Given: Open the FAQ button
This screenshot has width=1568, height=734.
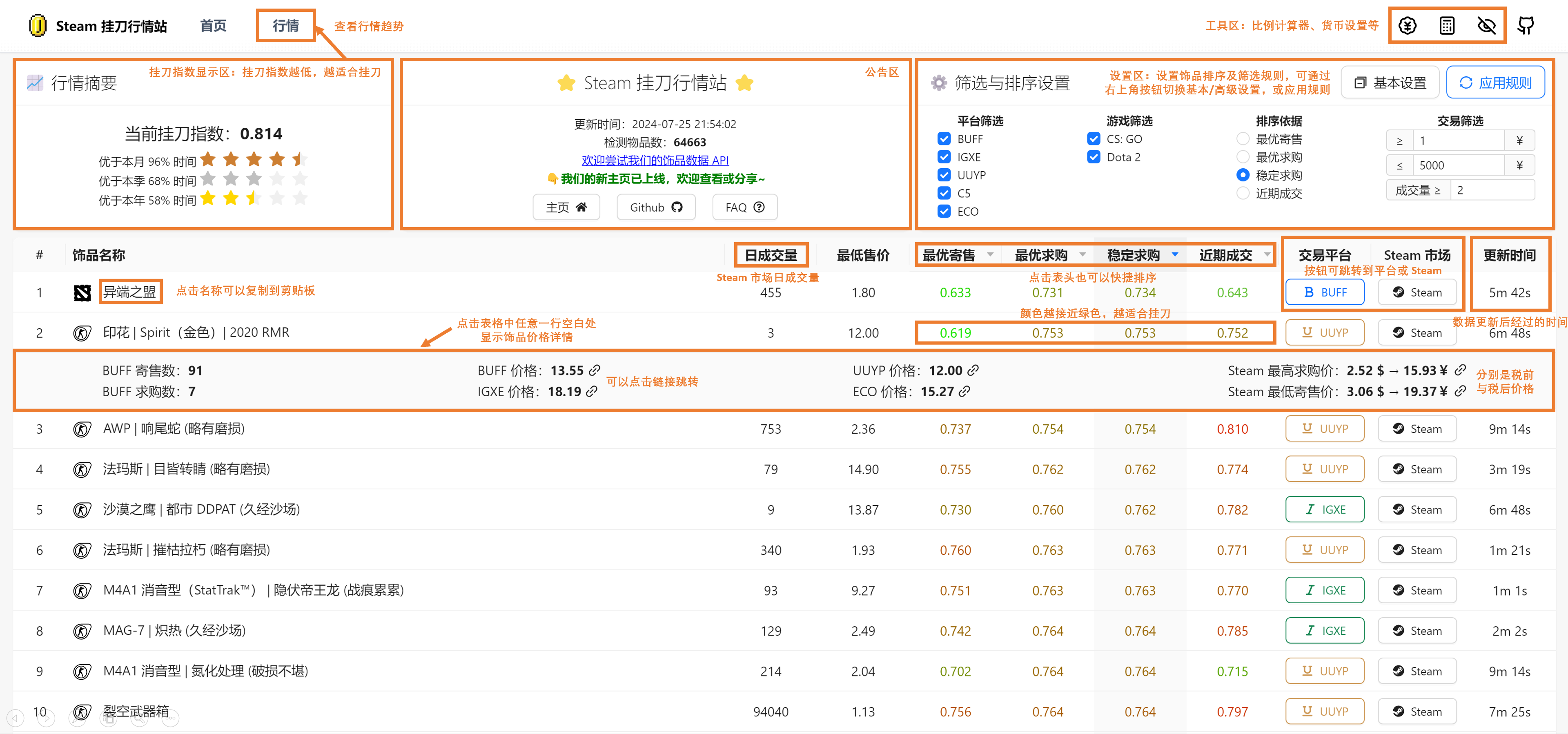Looking at the screenshot, I should pyautogui.click(x=744, y=207).
